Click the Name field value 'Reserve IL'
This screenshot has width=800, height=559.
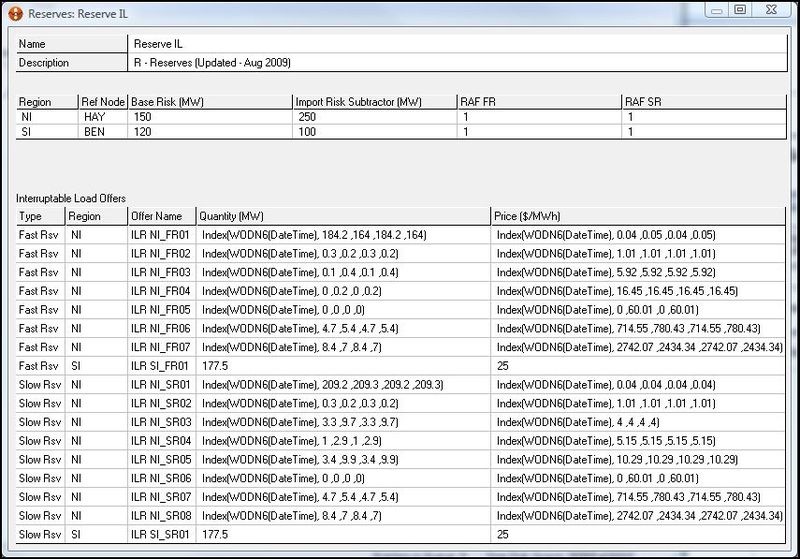457,44
